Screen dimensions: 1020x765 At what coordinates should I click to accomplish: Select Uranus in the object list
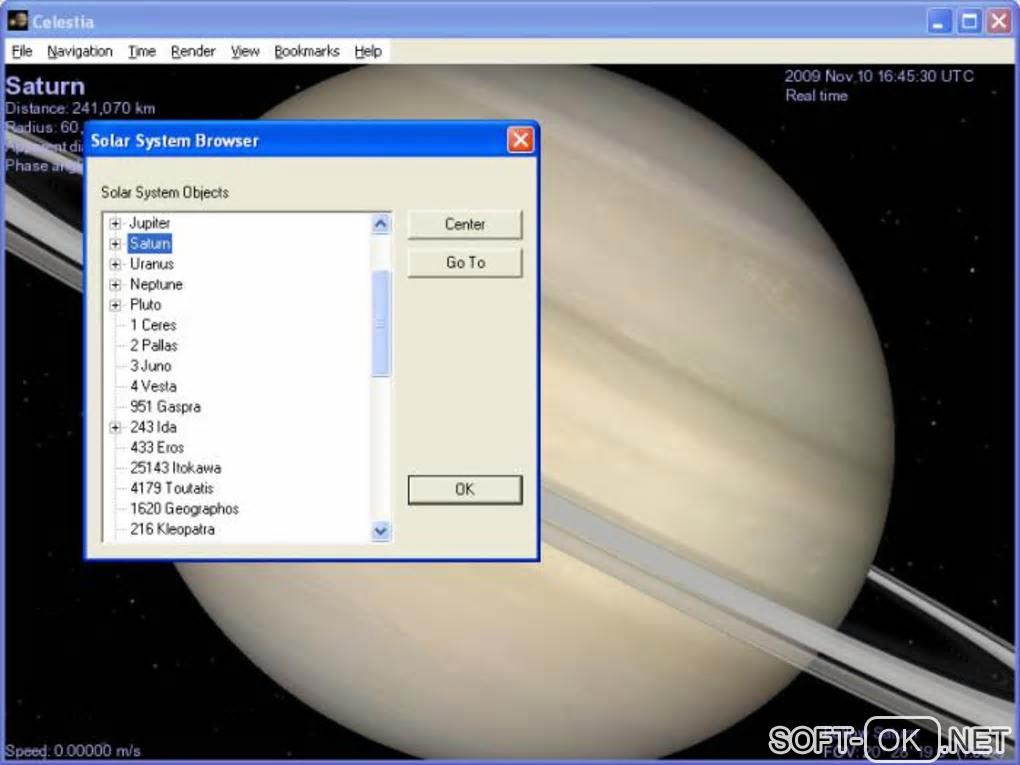click(152, 264)
